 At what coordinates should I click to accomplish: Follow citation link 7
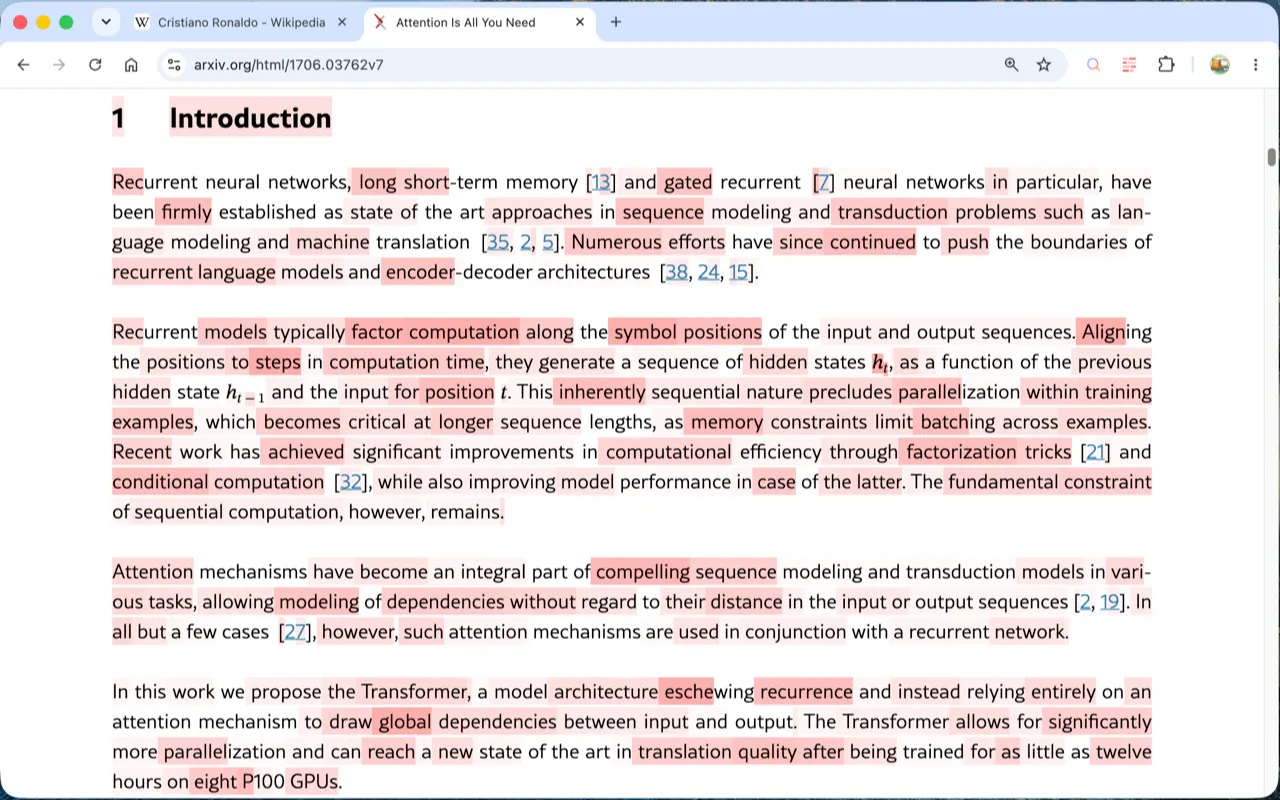(824, 182)
